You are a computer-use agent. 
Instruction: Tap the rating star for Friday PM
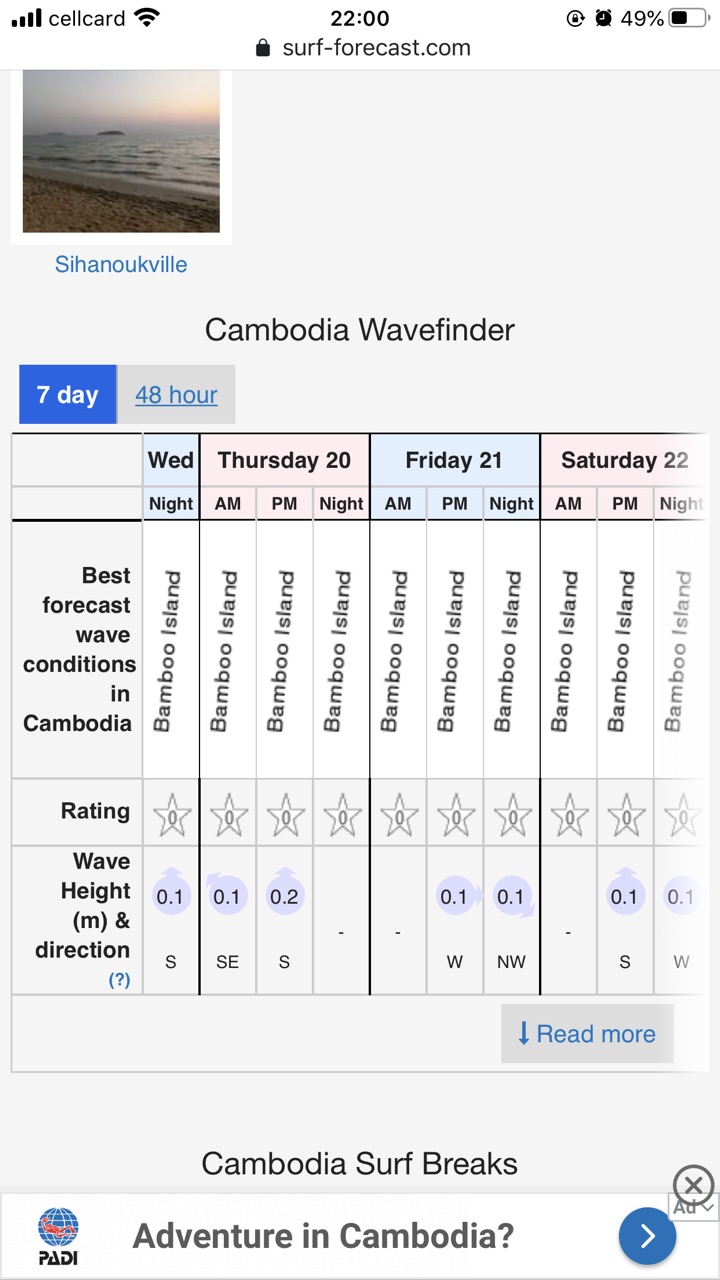(456, 814)
